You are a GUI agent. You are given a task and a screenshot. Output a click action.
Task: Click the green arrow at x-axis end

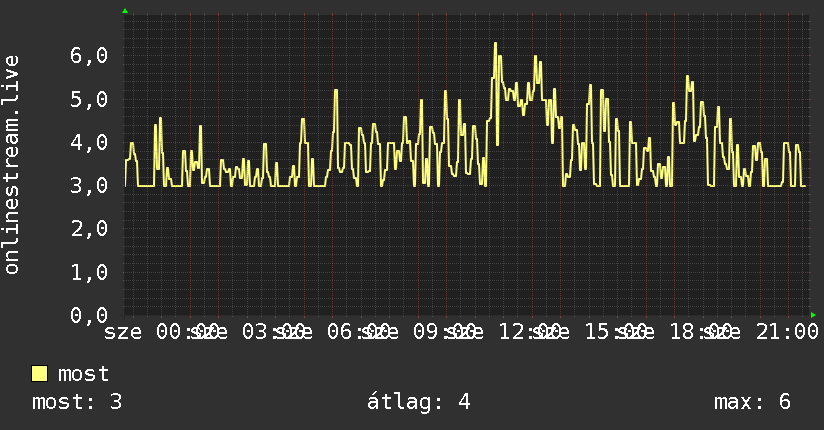click(x=813, y=315)
